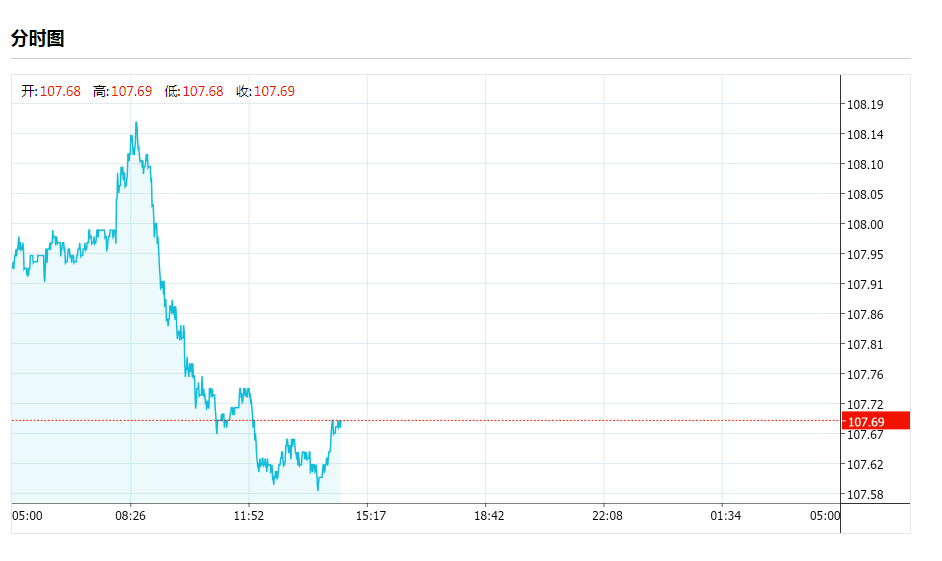Screen dimensions: 942x561
Task: Click the 08:26 time axis label
Action: point(131,516)
